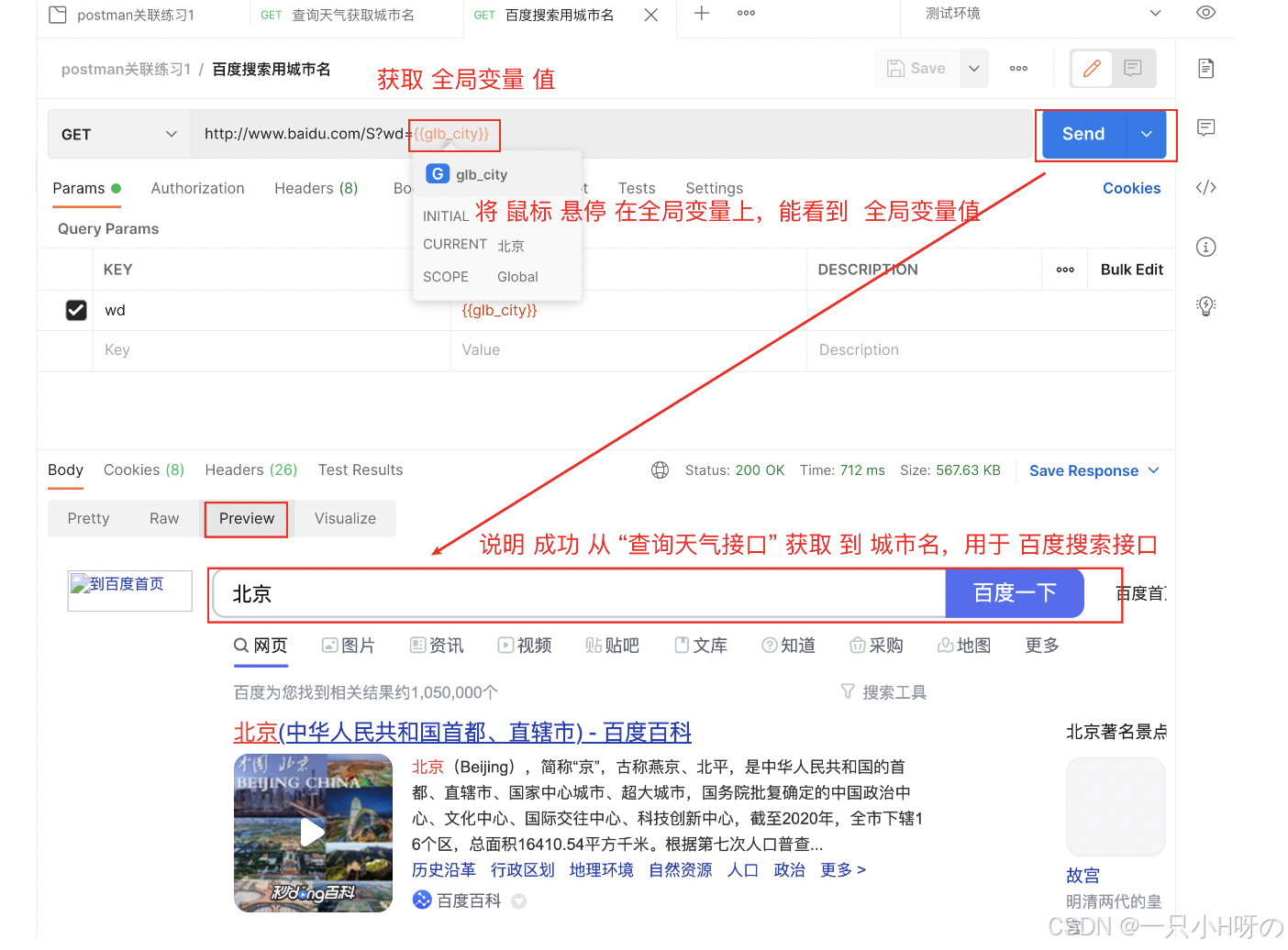This screenshot has width=1288, height=950.
Task: Select the response Body tab
Action: [65, 469]
